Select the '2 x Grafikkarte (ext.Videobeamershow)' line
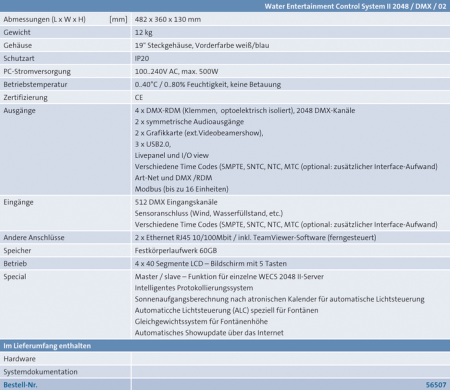 coord(199,133)
